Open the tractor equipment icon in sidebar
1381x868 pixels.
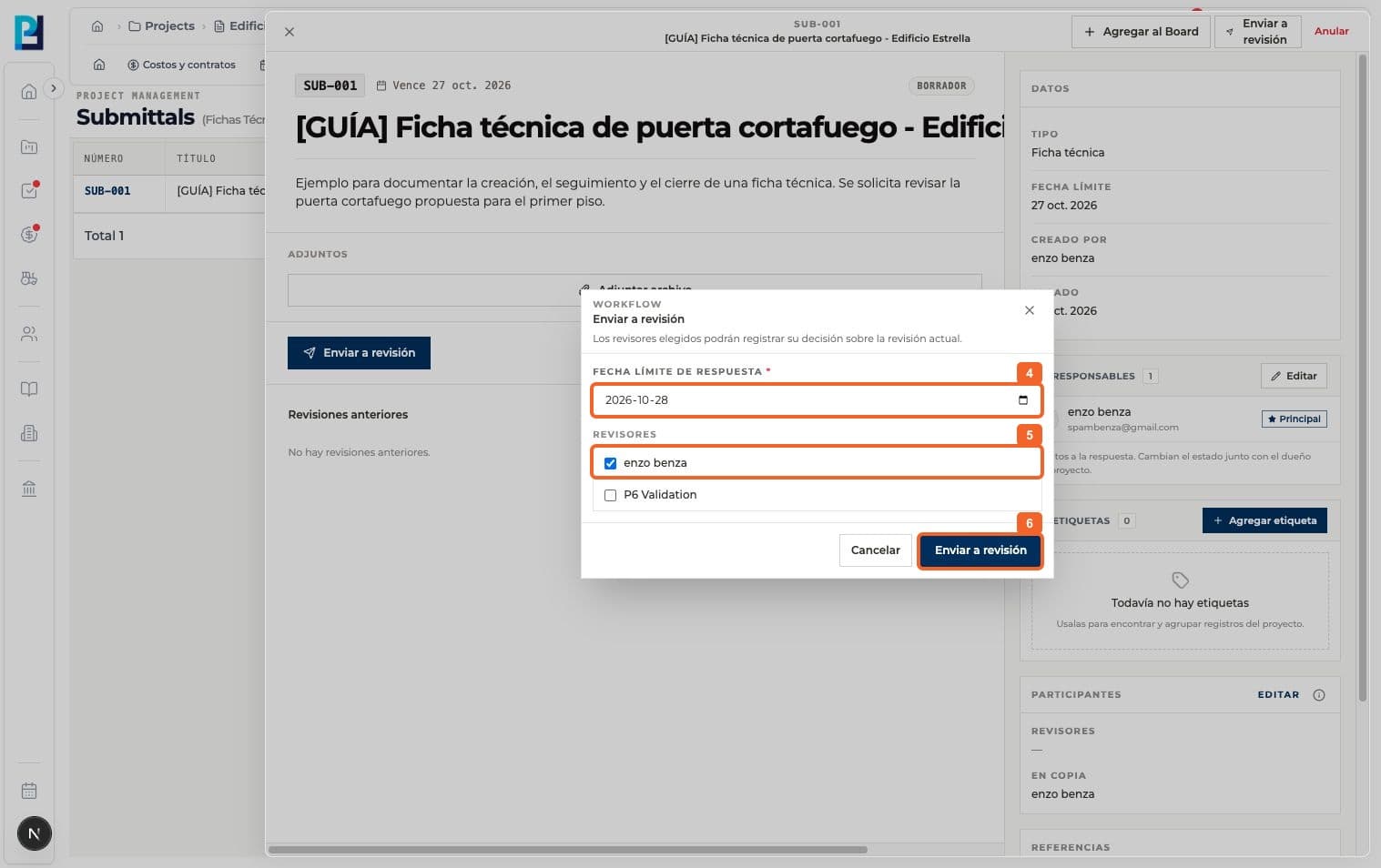(x=29, y=278)
